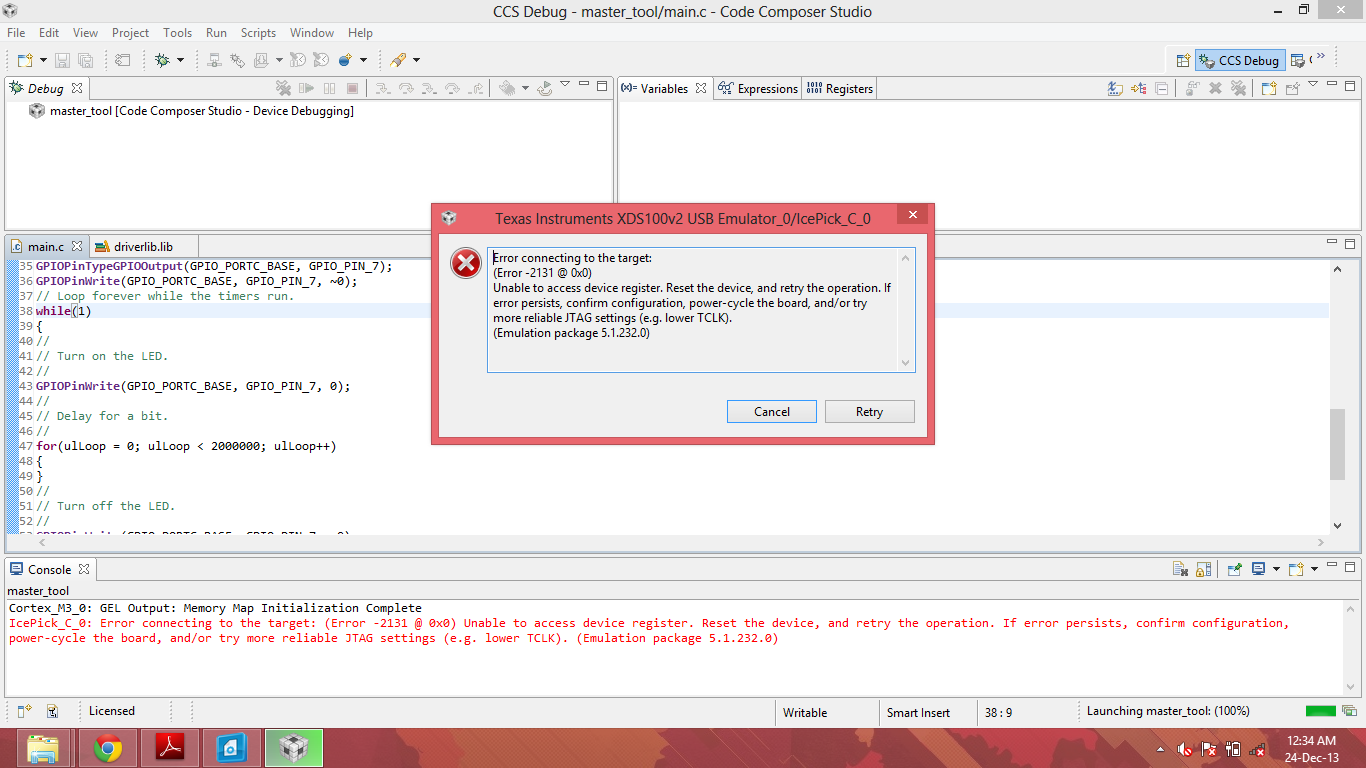
Task: Click the red error icon in the dialog
Action: click(465, 263)
